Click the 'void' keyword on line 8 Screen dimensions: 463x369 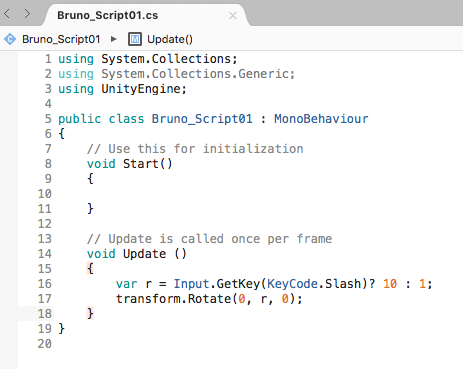101,164
